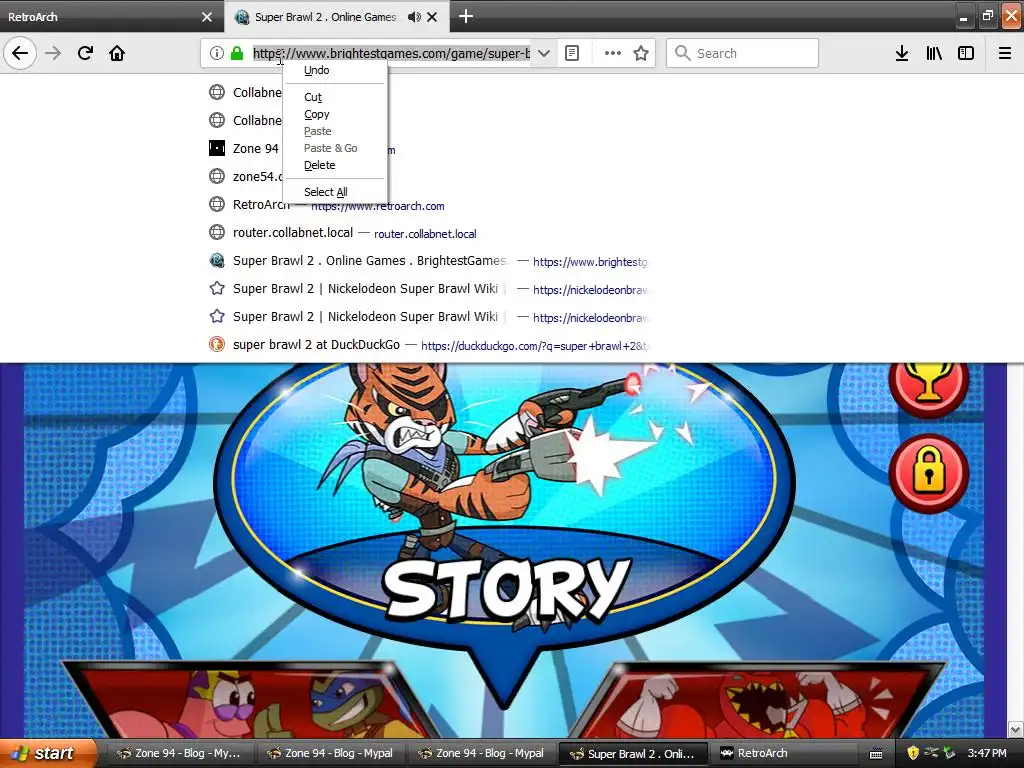Choose Delete in the context menu
Image resolution: width=1024 pixels, height=768 pixels.
click(336, 165)
